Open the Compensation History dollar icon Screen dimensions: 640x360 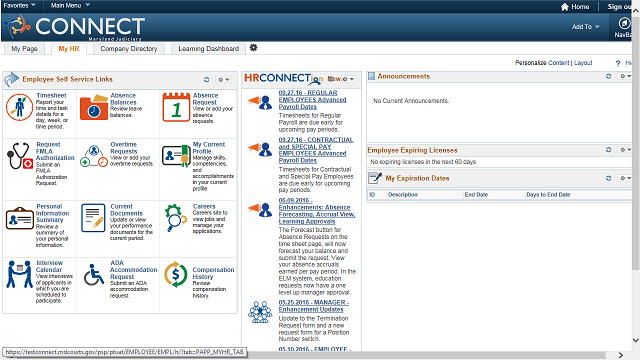click(176, 274)
